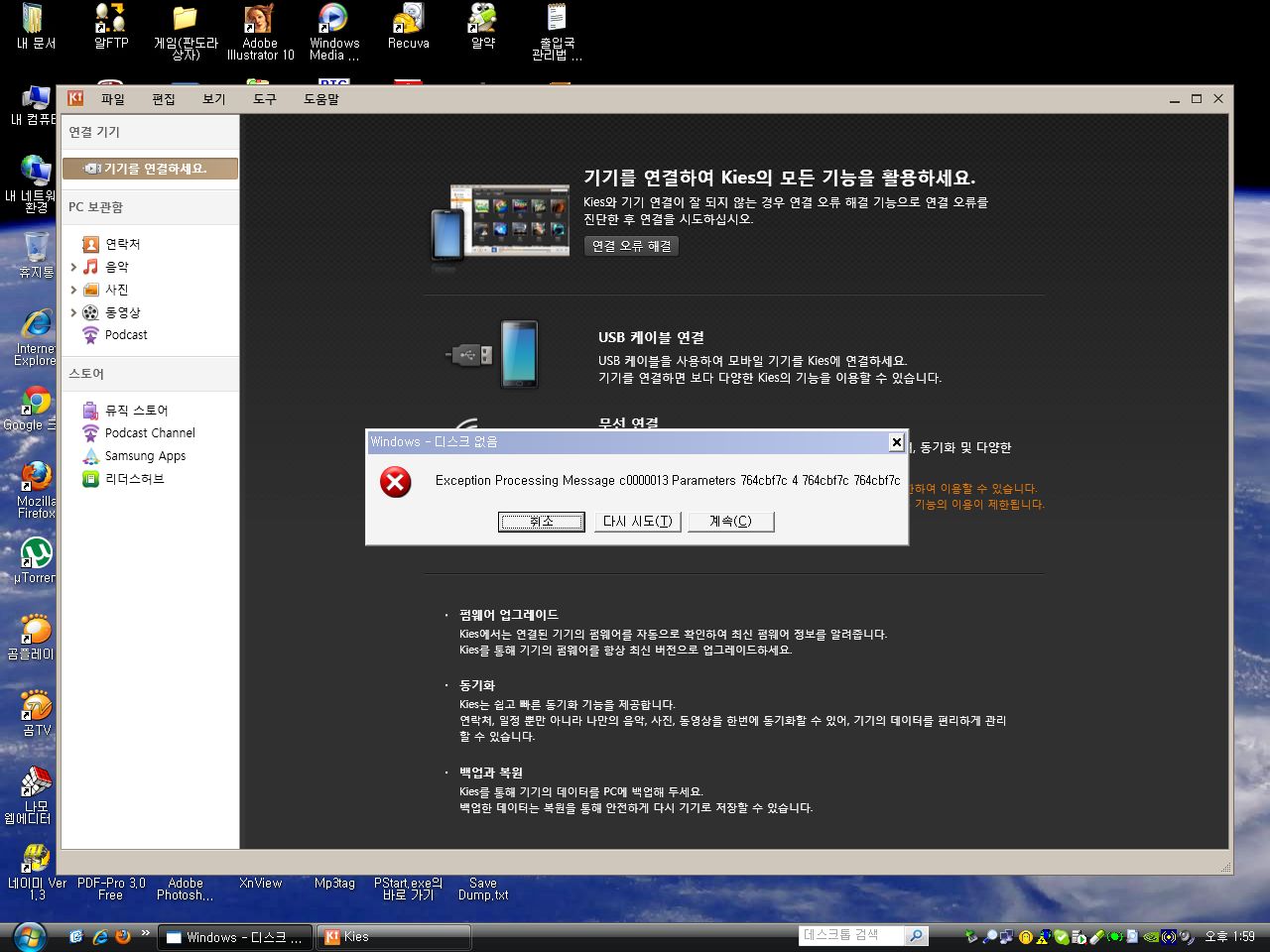Click the red error icon in the dialog
The width and height of the screenshot is (1270, 952).
[396, 483]
